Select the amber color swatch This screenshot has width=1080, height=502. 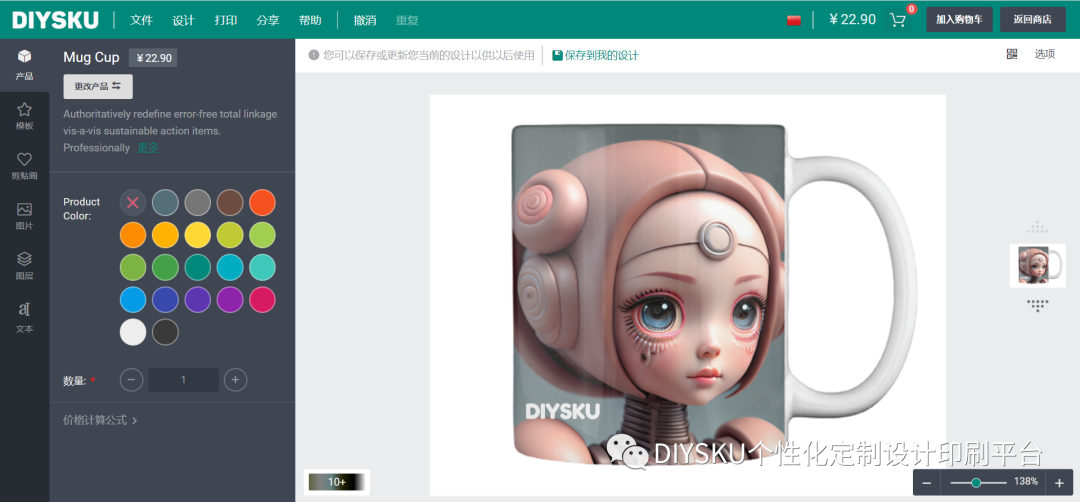(165, 235)
